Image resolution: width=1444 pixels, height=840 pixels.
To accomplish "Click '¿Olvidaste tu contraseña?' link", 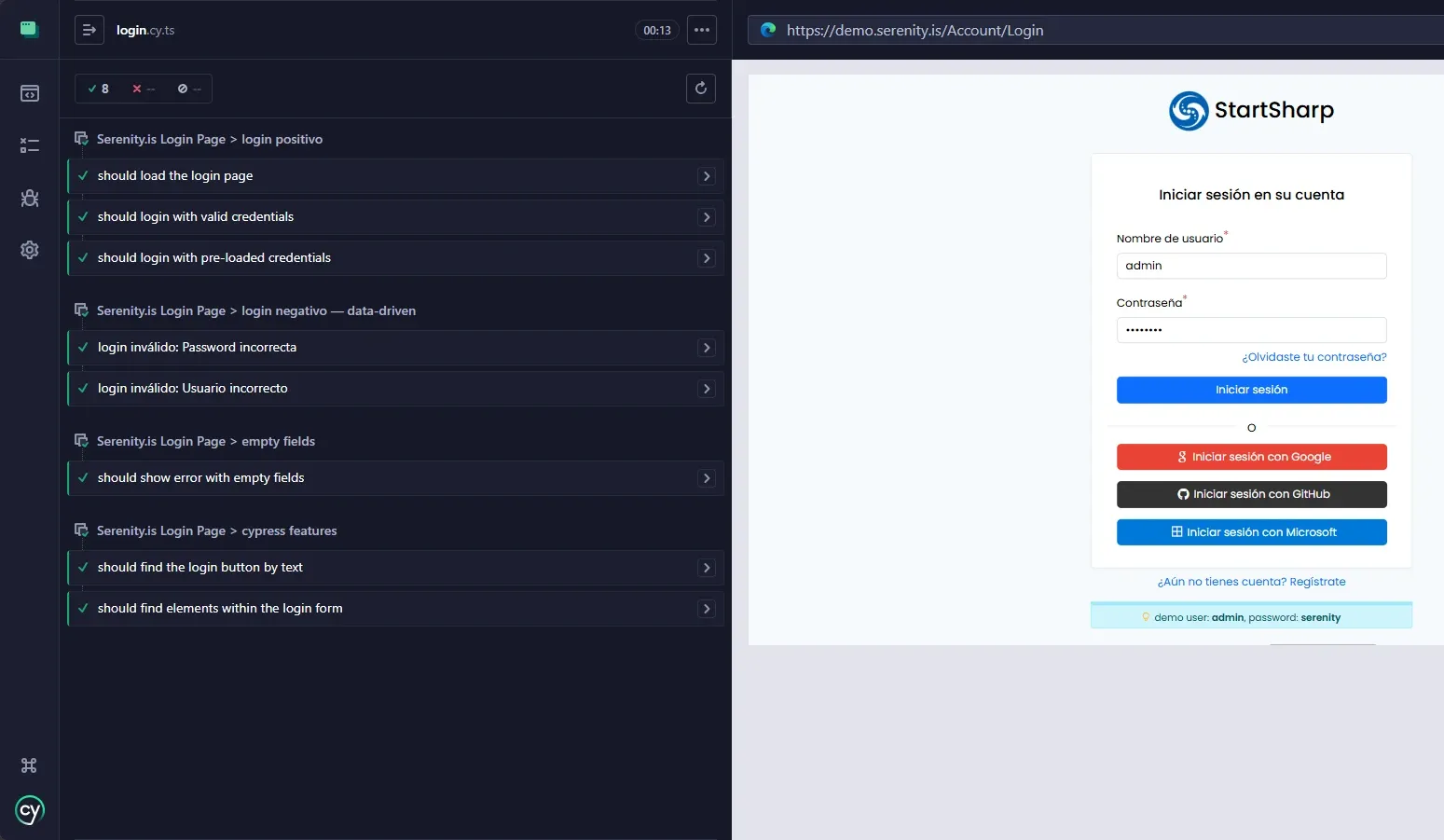I will pyautogui.click(x=1313, y=357).
